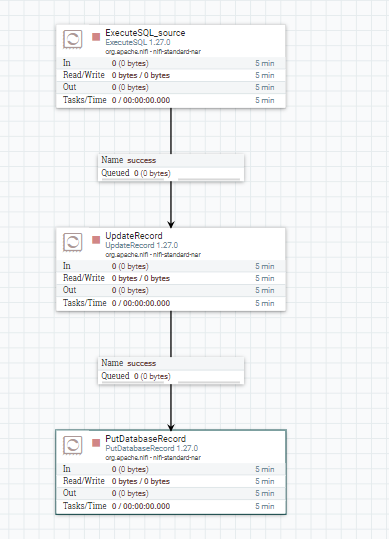This screenshot has width=389, height=539.
Task: Select the PutDatabaseRecord processor title
Action: point(145,439)
